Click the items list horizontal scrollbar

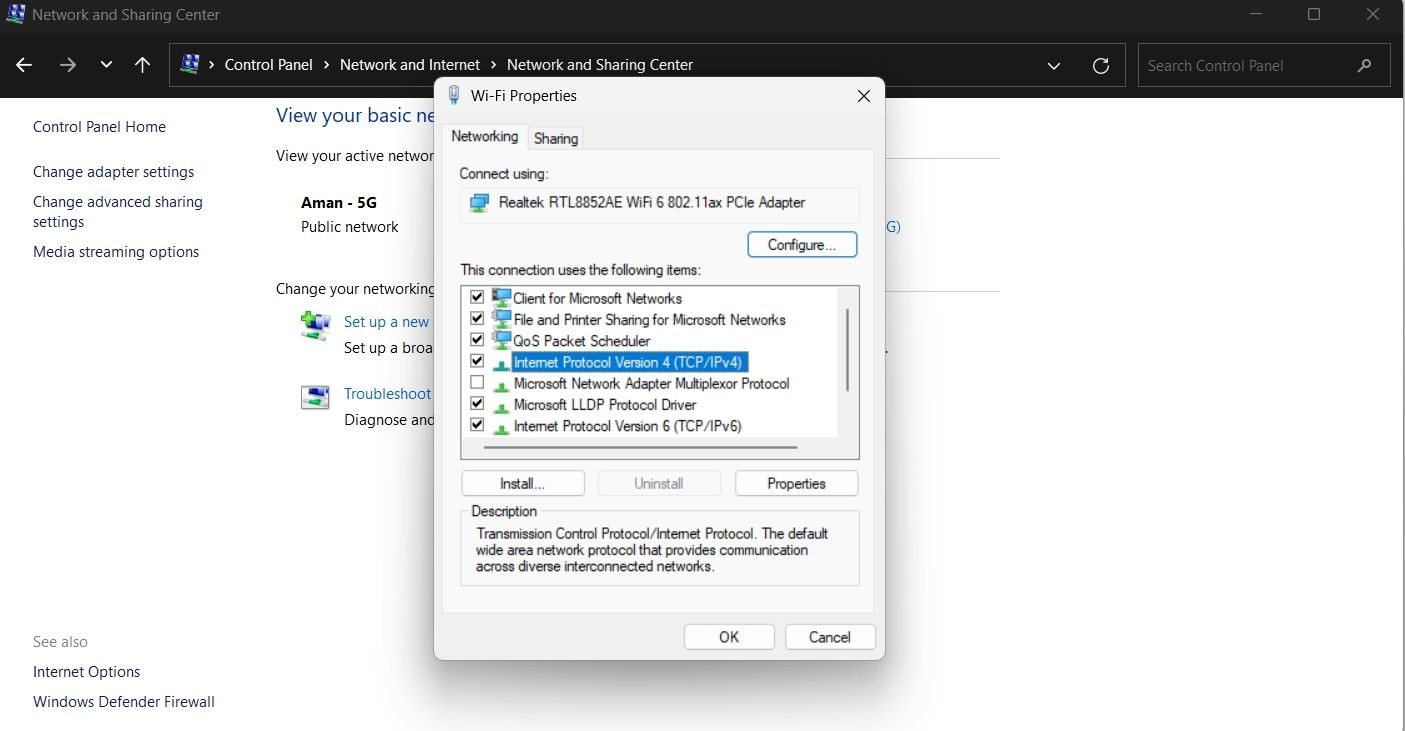pyautogui.click(x=640, y=447)
